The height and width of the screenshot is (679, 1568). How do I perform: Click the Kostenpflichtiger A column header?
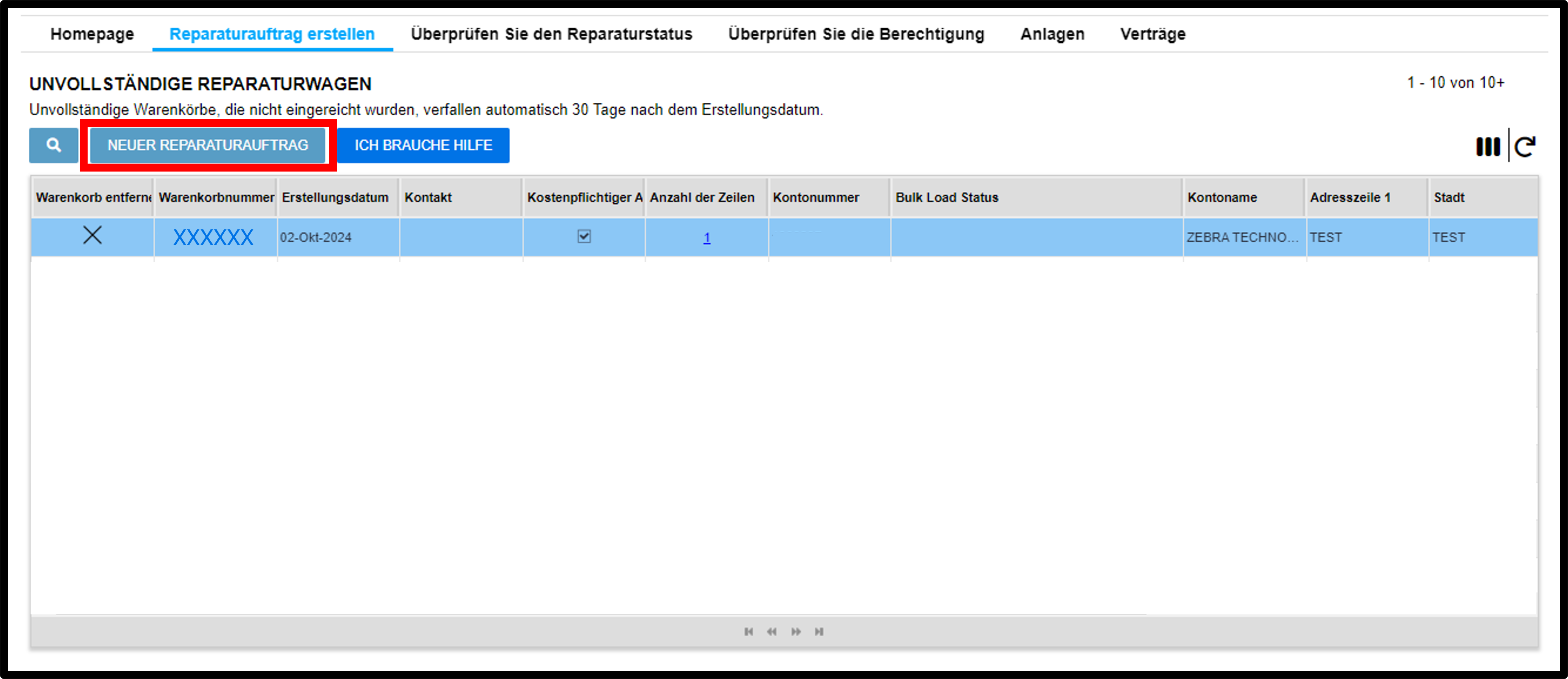pos(584,197)
